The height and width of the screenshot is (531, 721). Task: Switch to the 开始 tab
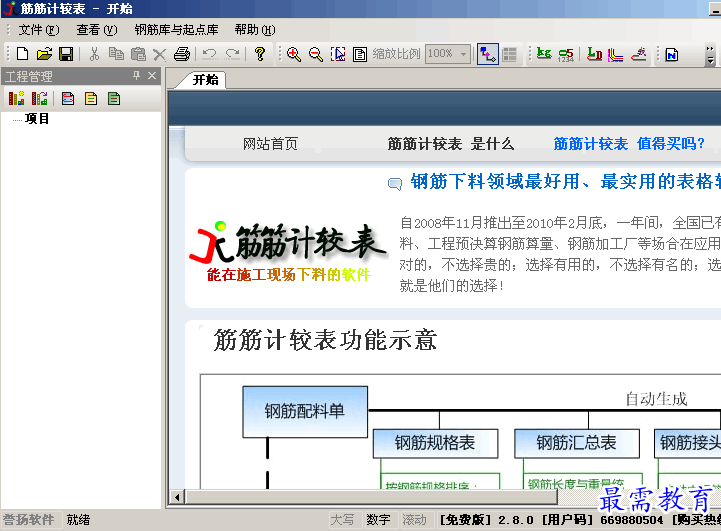(x=205, y=80)
